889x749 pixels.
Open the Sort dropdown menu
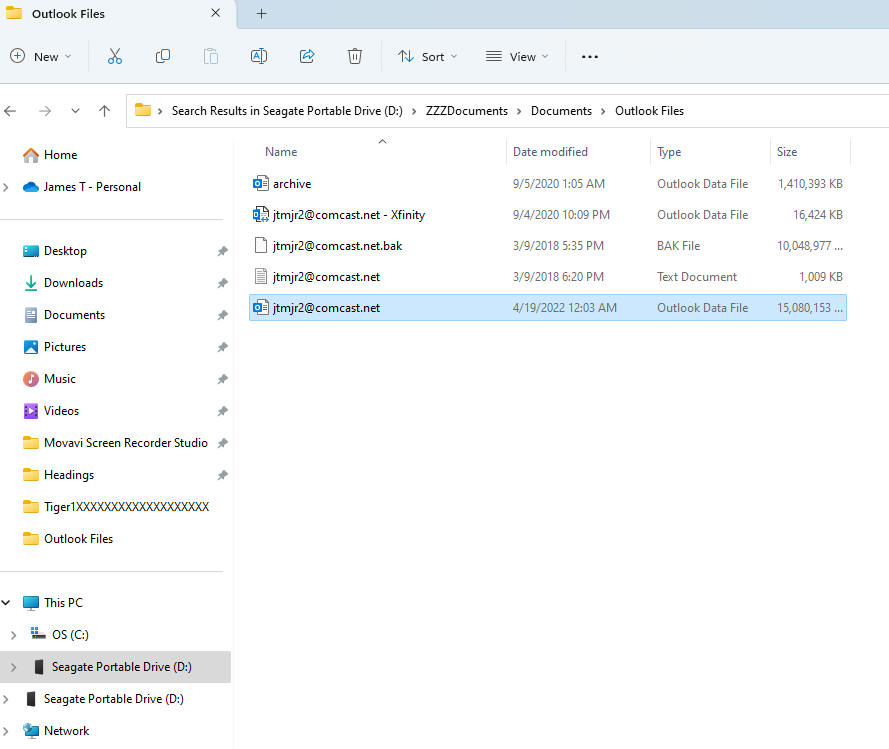pos(427,57)
